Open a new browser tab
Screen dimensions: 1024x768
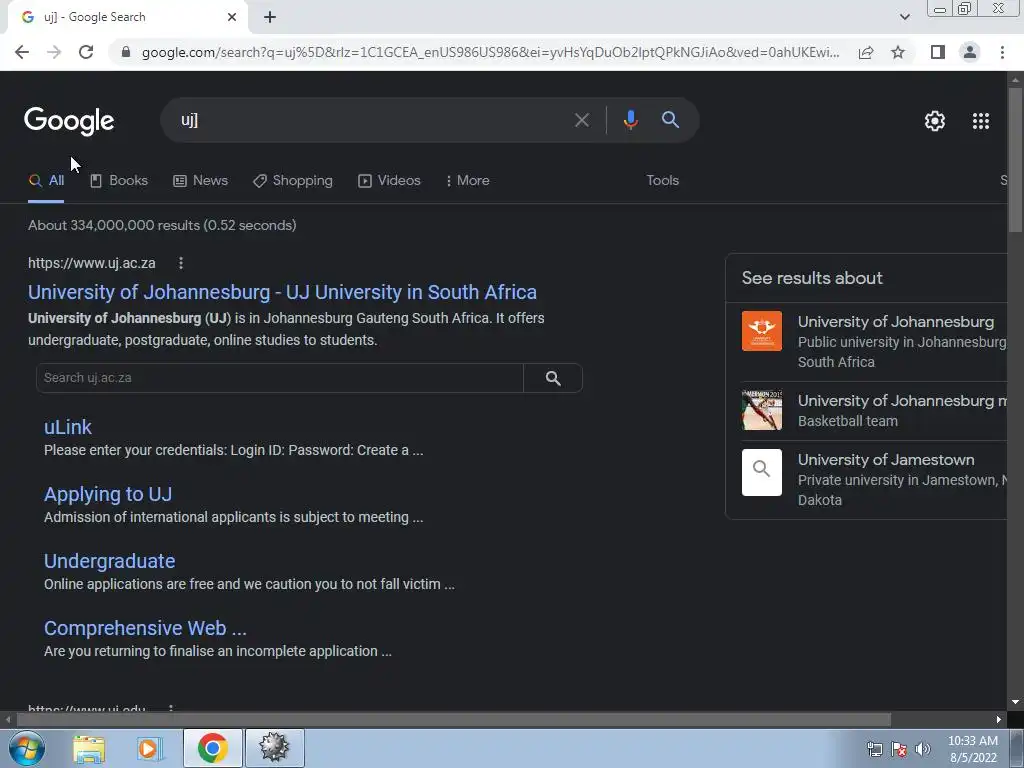[270, 18]
